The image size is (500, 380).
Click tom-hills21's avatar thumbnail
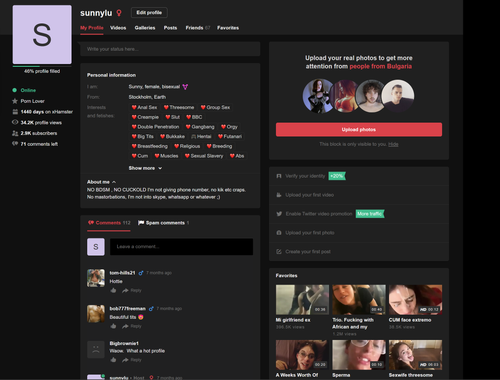pos(96,278)
